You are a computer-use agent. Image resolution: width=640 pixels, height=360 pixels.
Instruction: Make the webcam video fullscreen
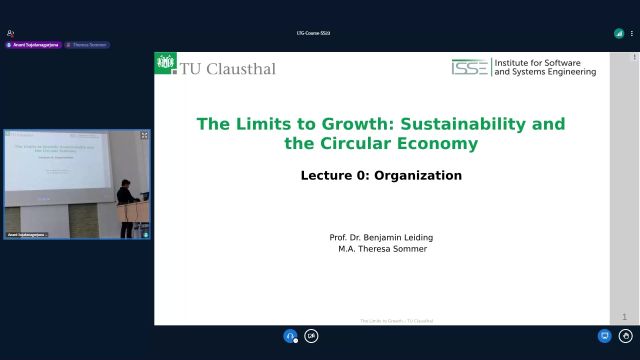pos(144,136)
